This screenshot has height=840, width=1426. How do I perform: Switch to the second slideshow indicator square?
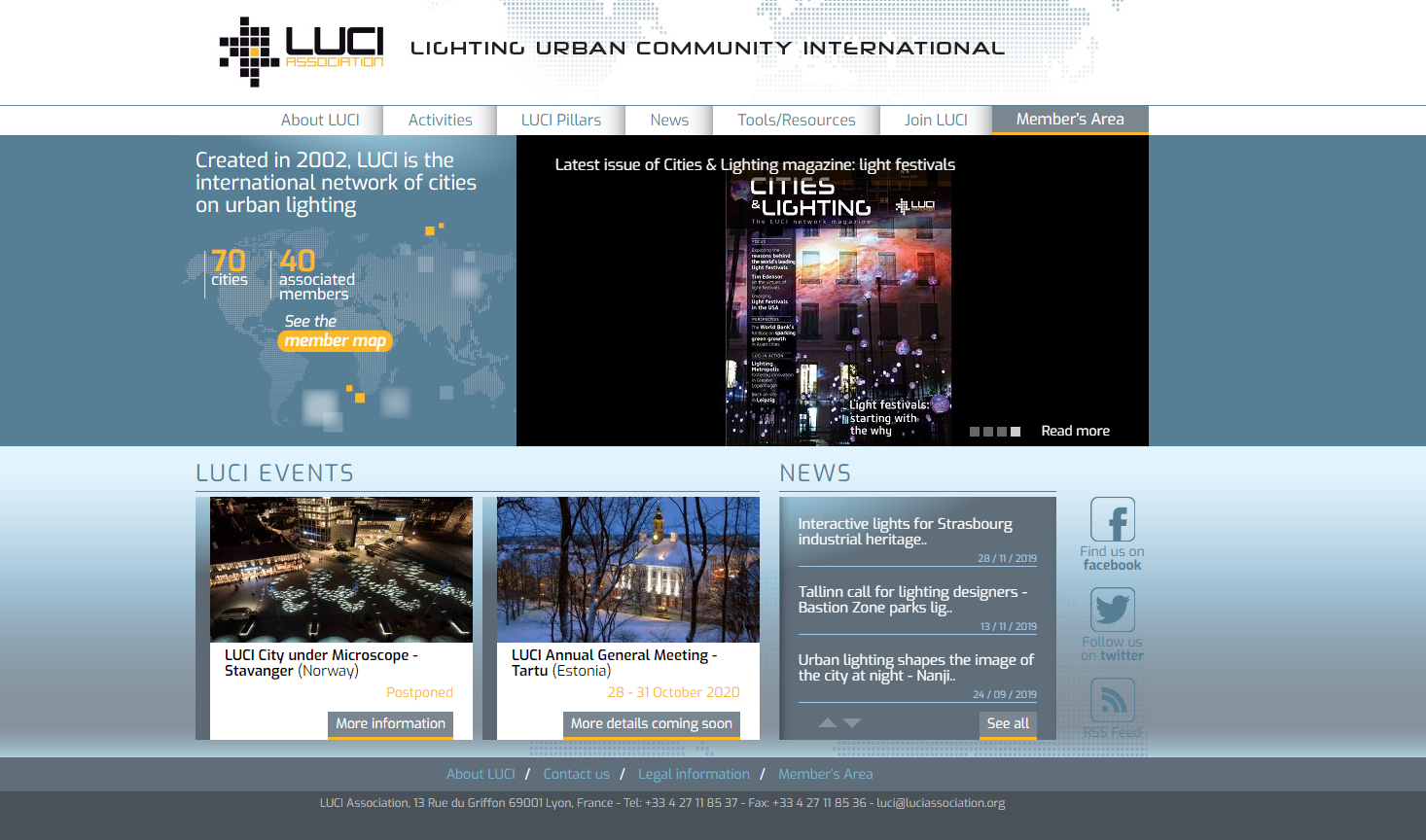pos(988,432)
